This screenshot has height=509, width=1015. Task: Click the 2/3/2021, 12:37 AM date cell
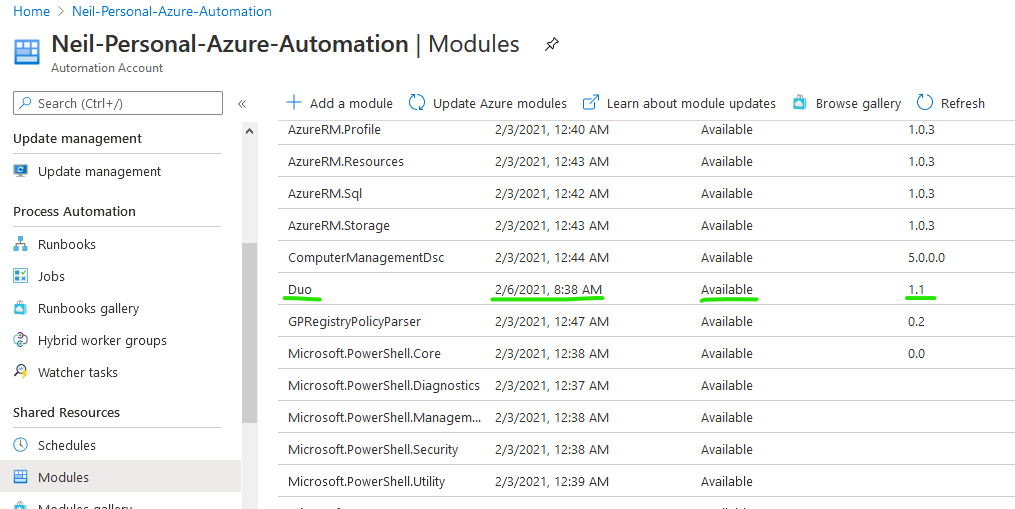tap(552, 385)
